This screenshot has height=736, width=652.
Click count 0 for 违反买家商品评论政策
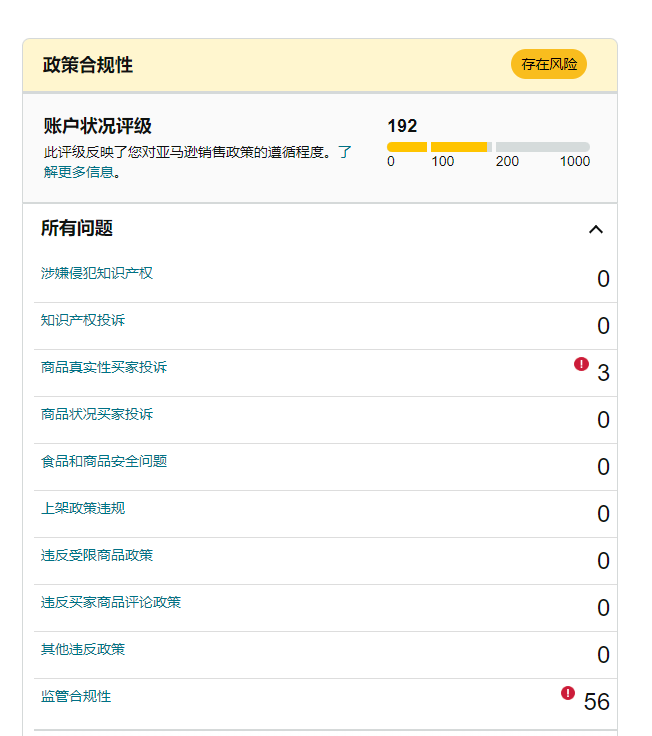(x=603, y=607)
